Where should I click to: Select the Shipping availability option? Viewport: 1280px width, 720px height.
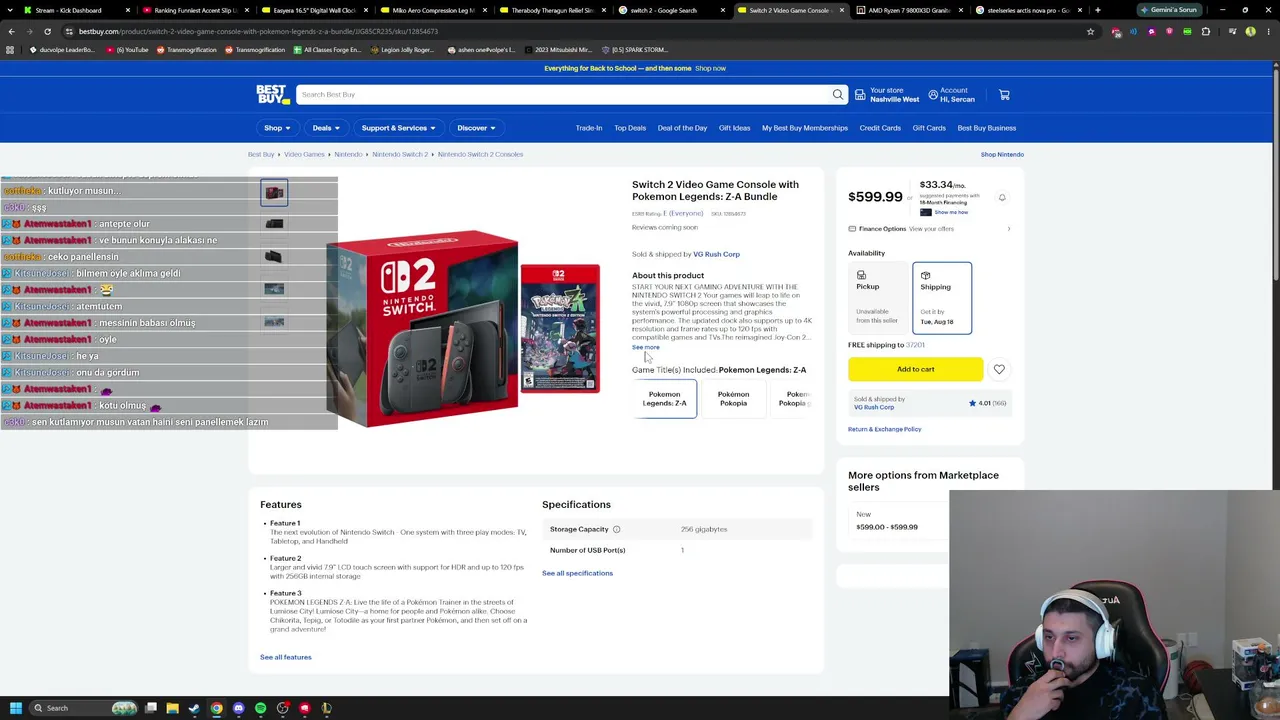[941, 297]
